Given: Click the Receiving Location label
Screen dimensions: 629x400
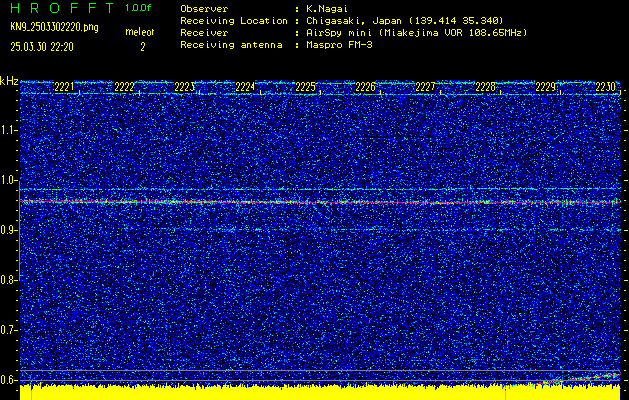Looking at the screenshot, I should tap(234, 20).
